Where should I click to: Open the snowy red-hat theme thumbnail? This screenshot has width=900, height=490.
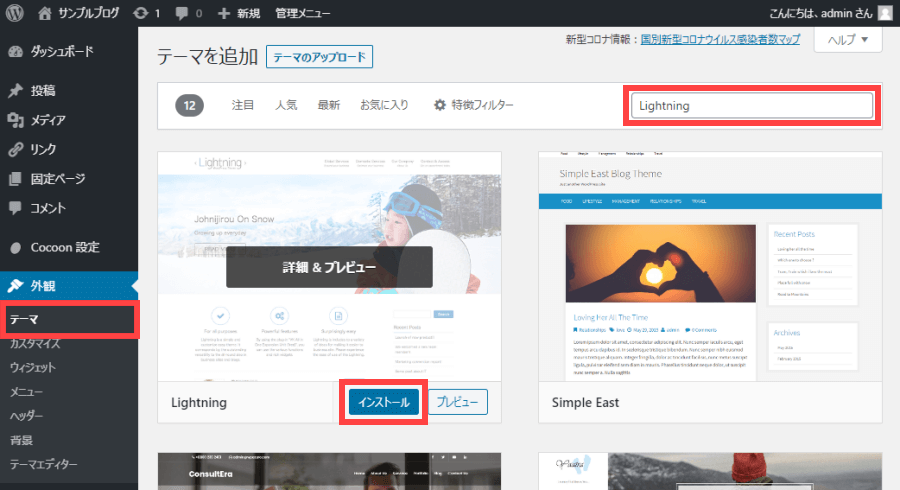click(x=710, y=471)
